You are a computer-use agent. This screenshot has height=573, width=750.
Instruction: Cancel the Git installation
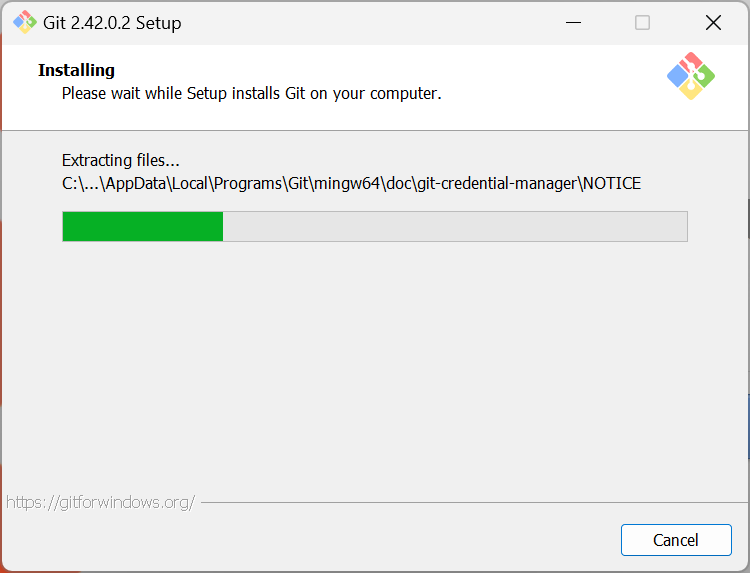(x=675, y=540)
